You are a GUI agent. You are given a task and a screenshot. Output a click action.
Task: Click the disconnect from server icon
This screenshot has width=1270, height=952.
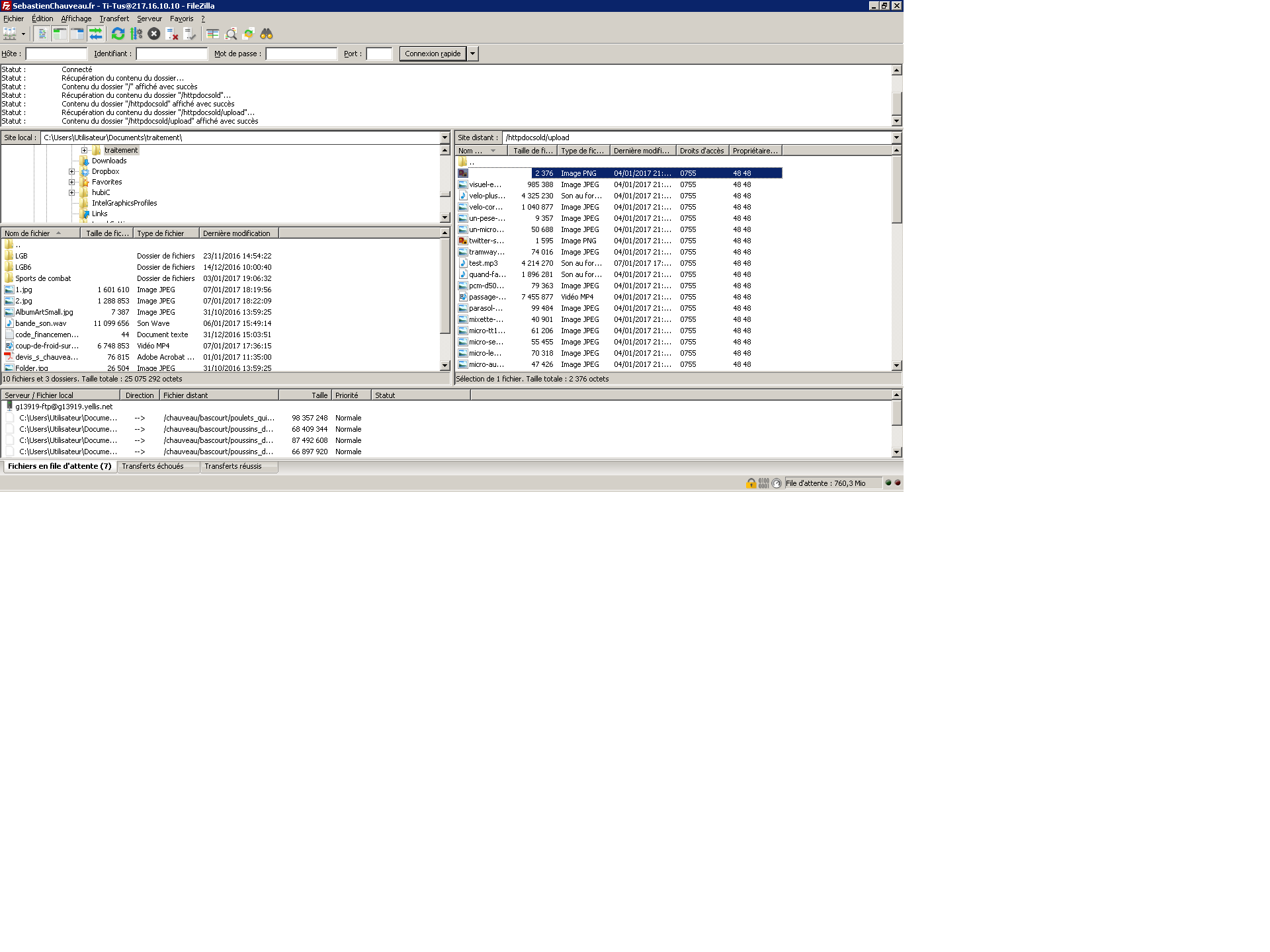[x=172, y=34]
